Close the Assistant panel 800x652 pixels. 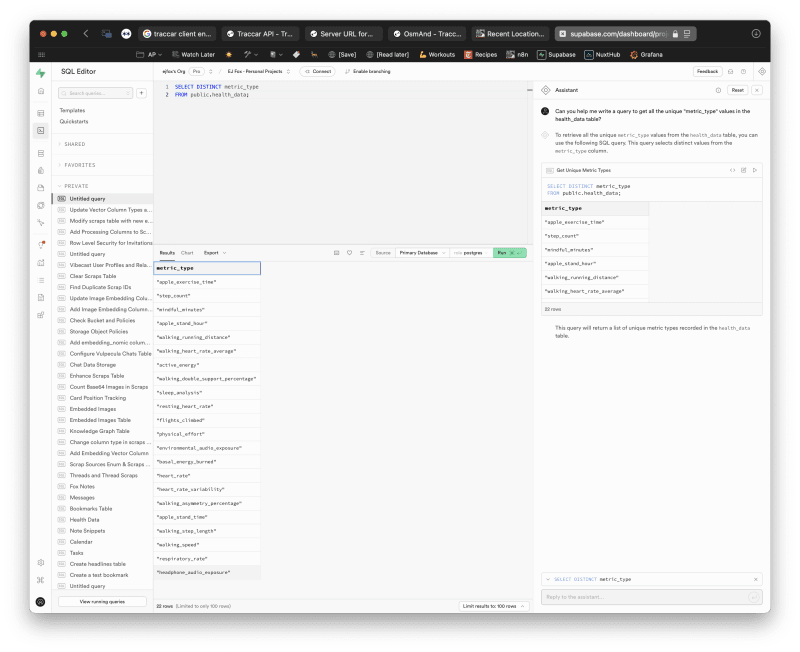tap(757, 89)
